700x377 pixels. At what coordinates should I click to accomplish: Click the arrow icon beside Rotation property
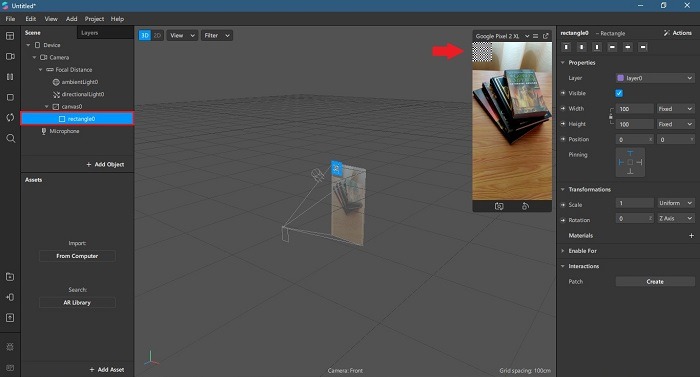click(563, 220)
